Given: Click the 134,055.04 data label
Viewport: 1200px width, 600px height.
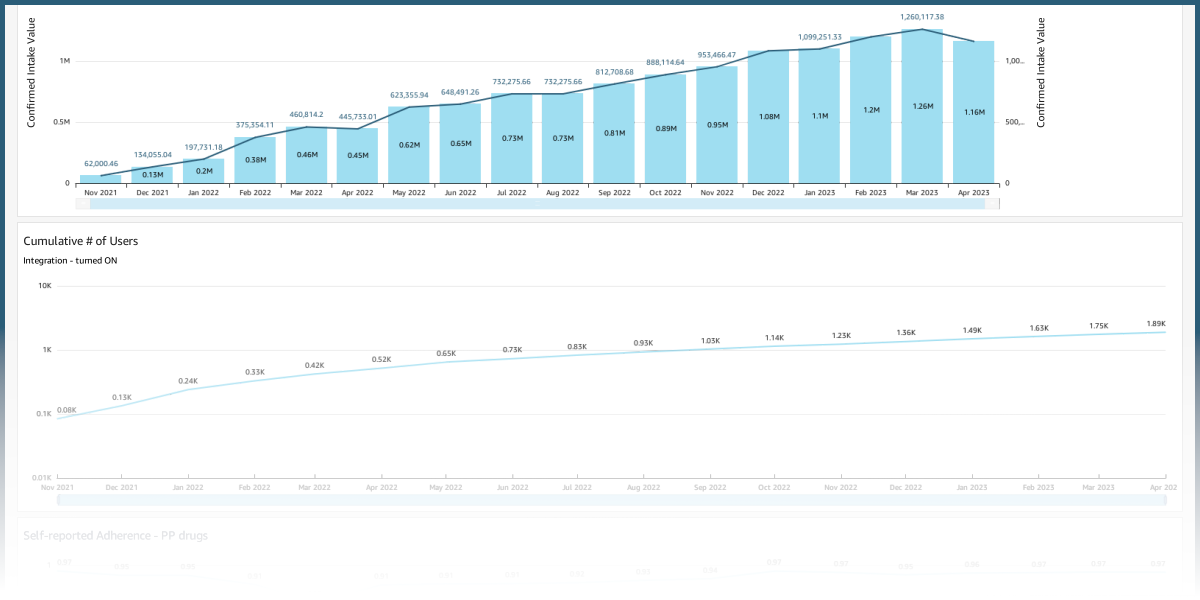Looking at the screenshot, I should (152, 155).
